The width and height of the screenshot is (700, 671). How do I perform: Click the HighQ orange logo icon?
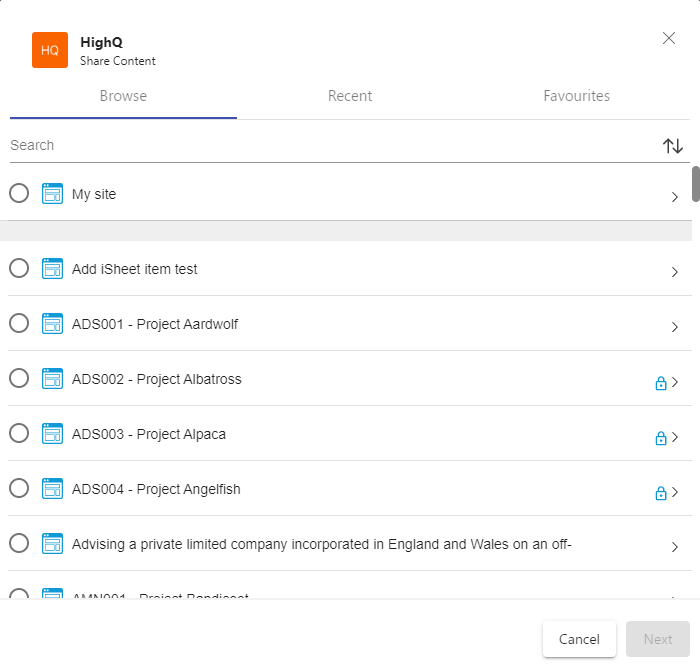(50, 50)
